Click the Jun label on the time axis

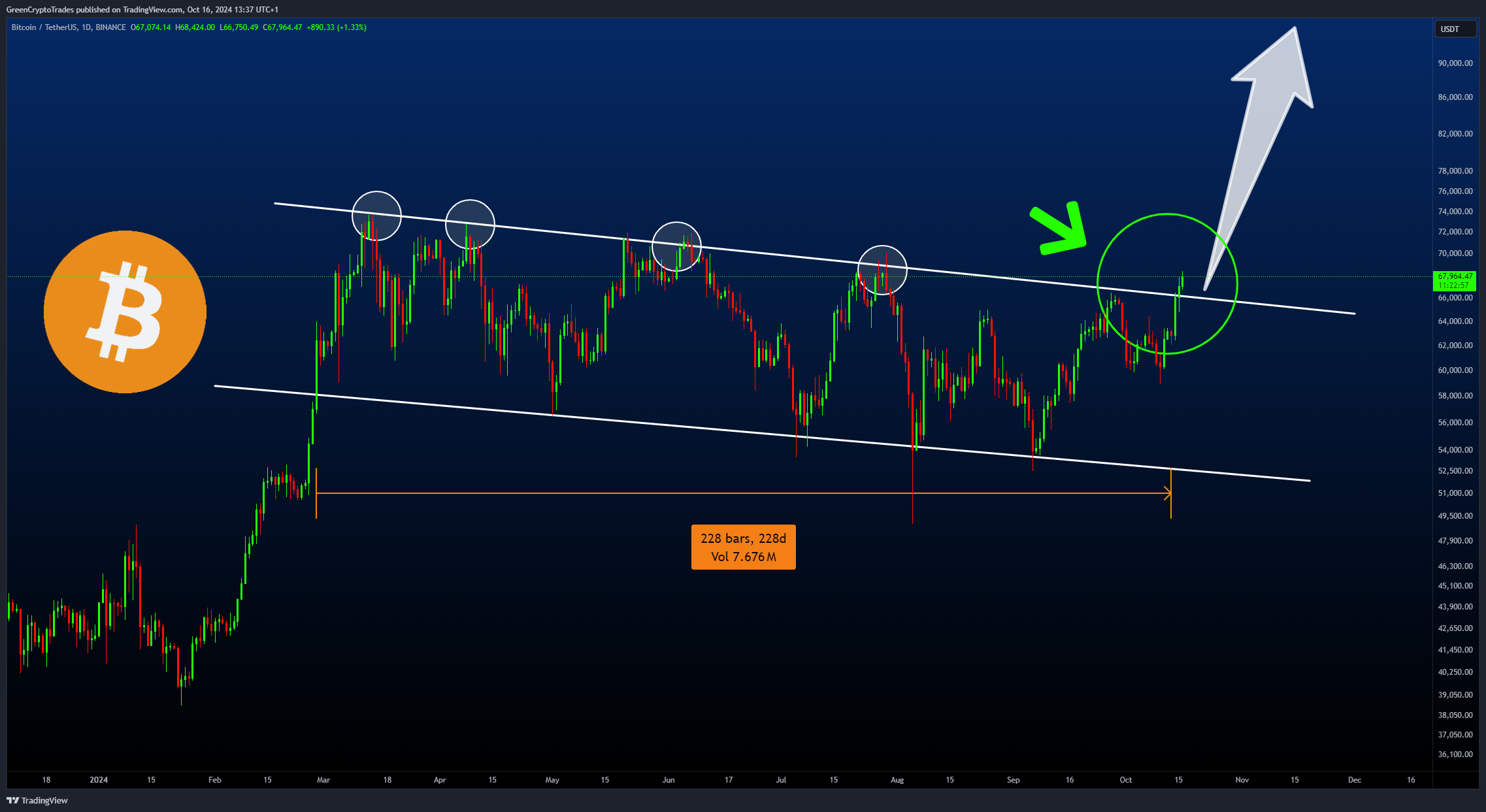coord(668,780)
